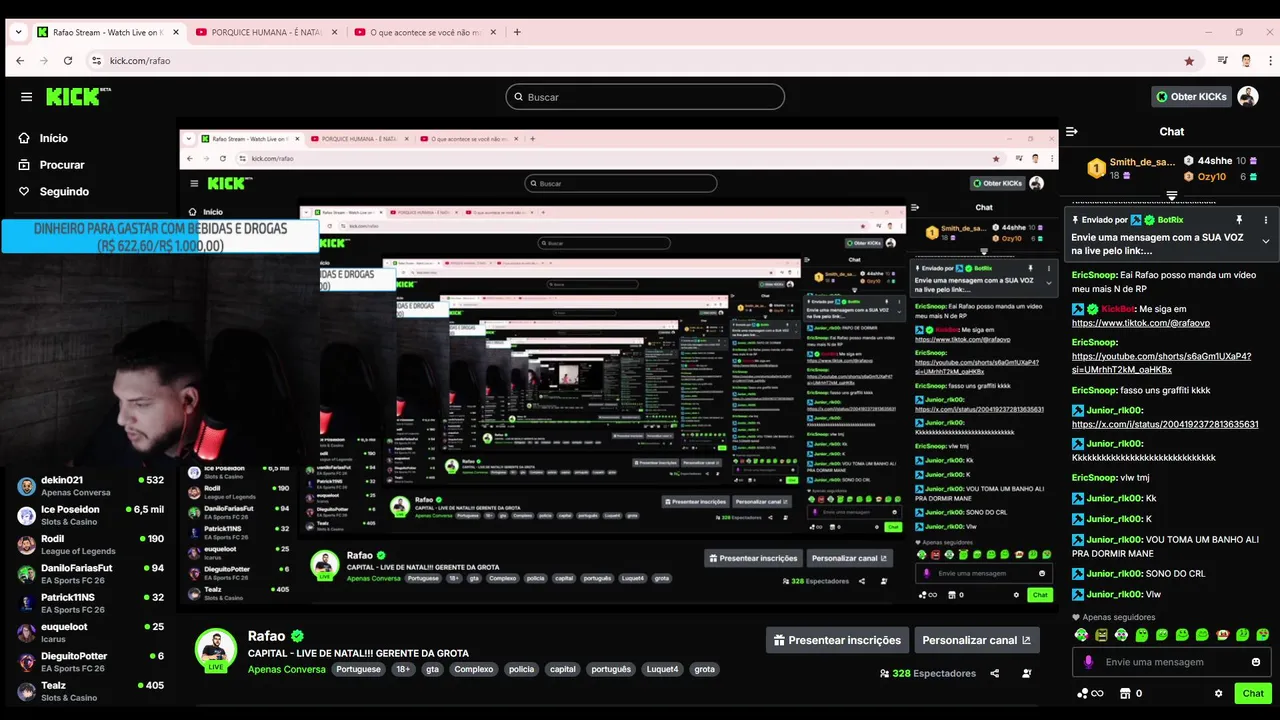Select the policia tag
1280x720 pixels.
(x=521, y=669)
